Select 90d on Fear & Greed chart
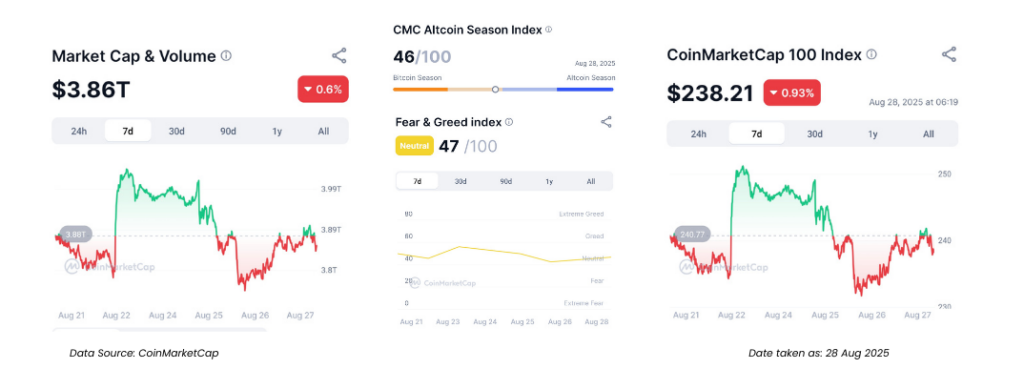Image resolution: width=1024 pixels, height=369 pixels. (505, 181)
